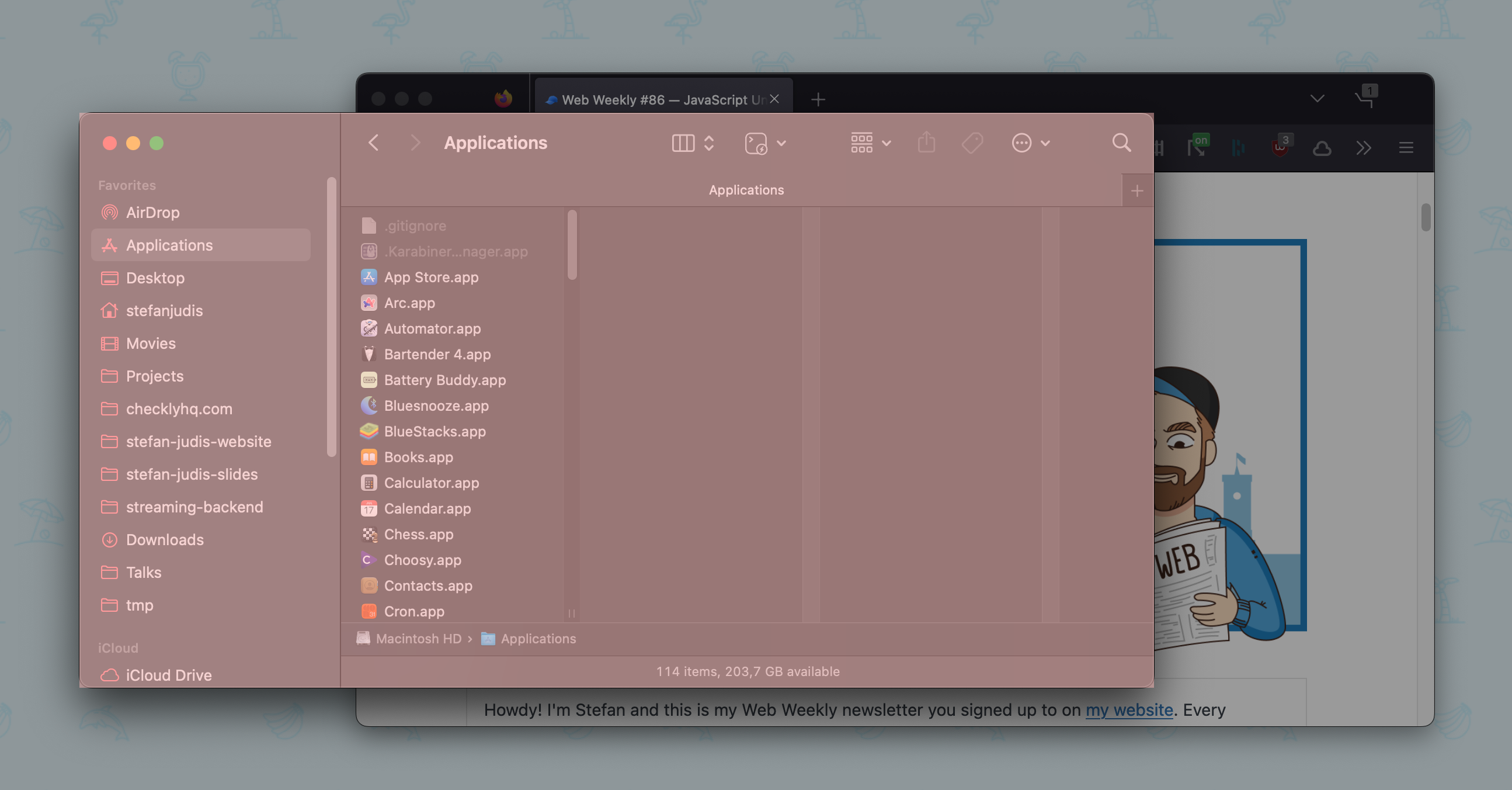Open Movies in the sidebar
1512x790 pixels.
click(200, 343)
